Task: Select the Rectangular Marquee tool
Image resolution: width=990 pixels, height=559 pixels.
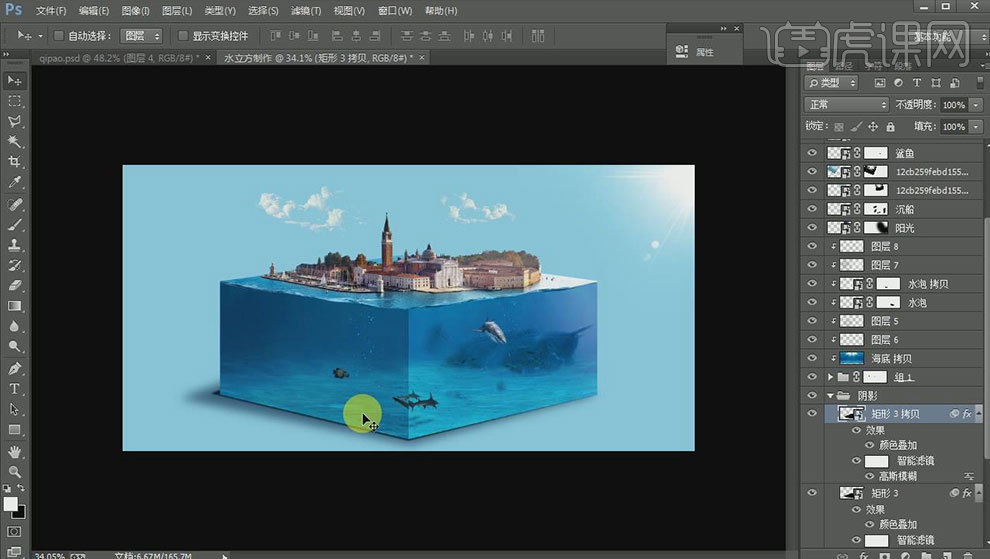Action: coord(15,101)
